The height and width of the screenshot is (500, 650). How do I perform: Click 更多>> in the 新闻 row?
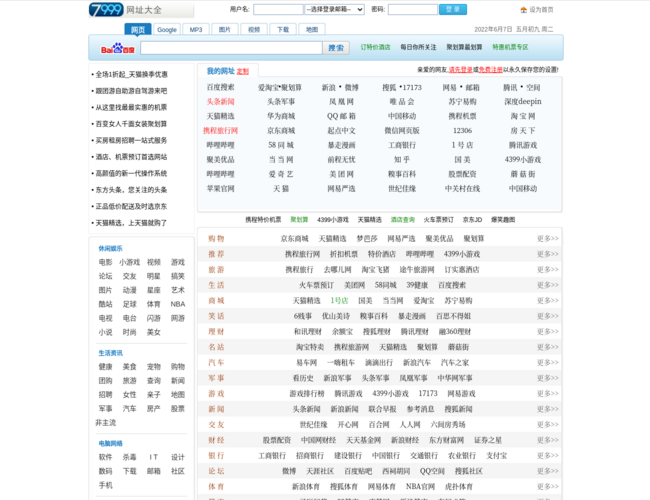(x=548, y=409)
